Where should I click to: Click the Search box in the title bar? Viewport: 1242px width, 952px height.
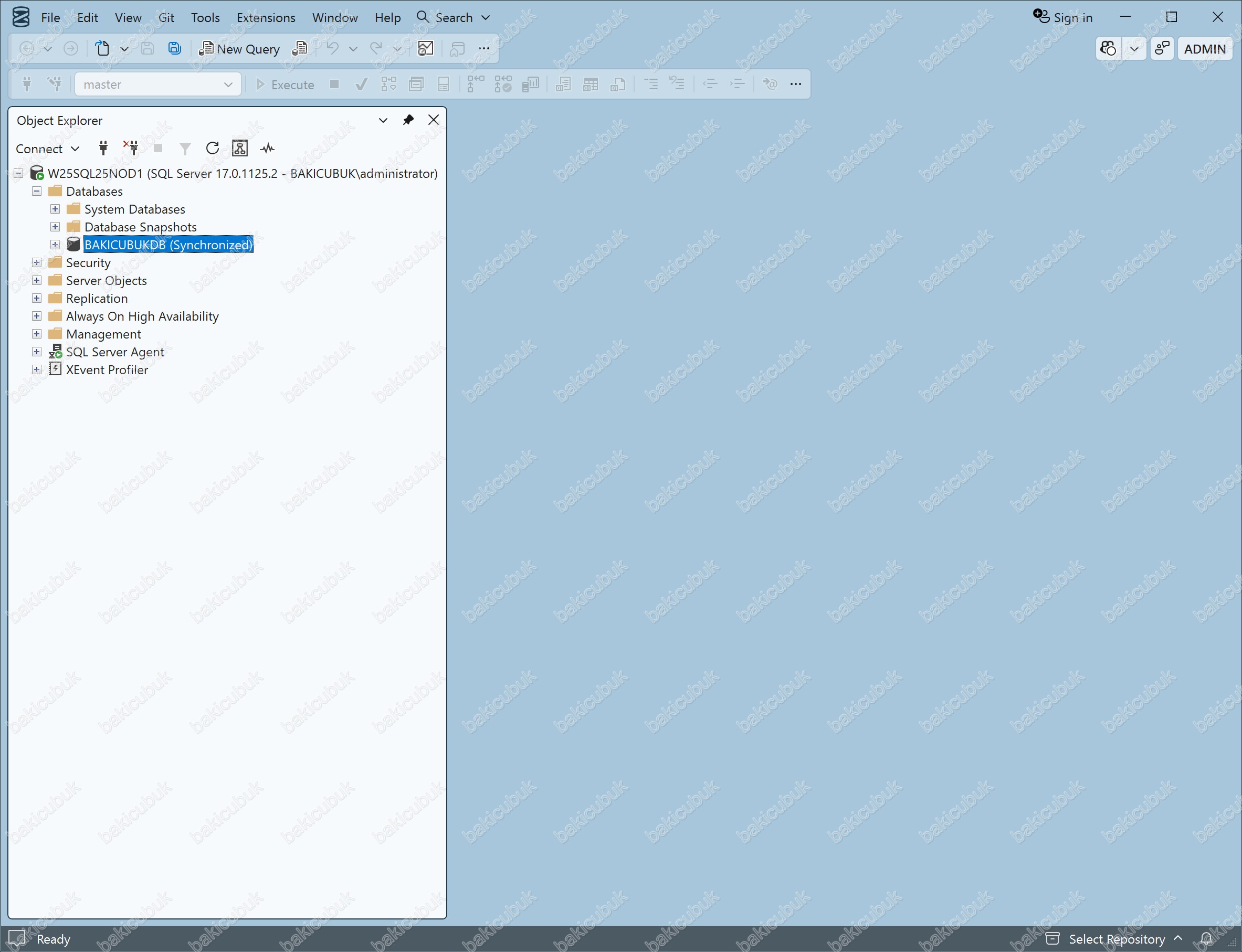[452, 17]
